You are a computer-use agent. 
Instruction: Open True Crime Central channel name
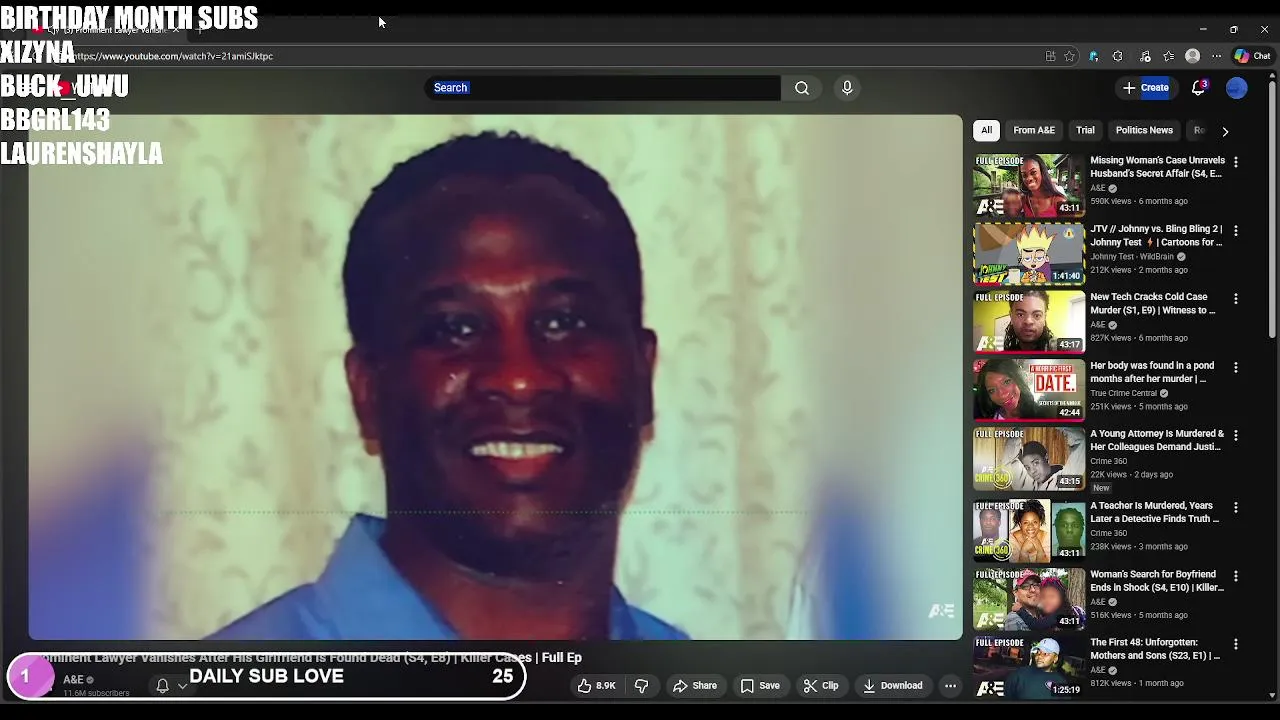click(x=1124, y=394)
